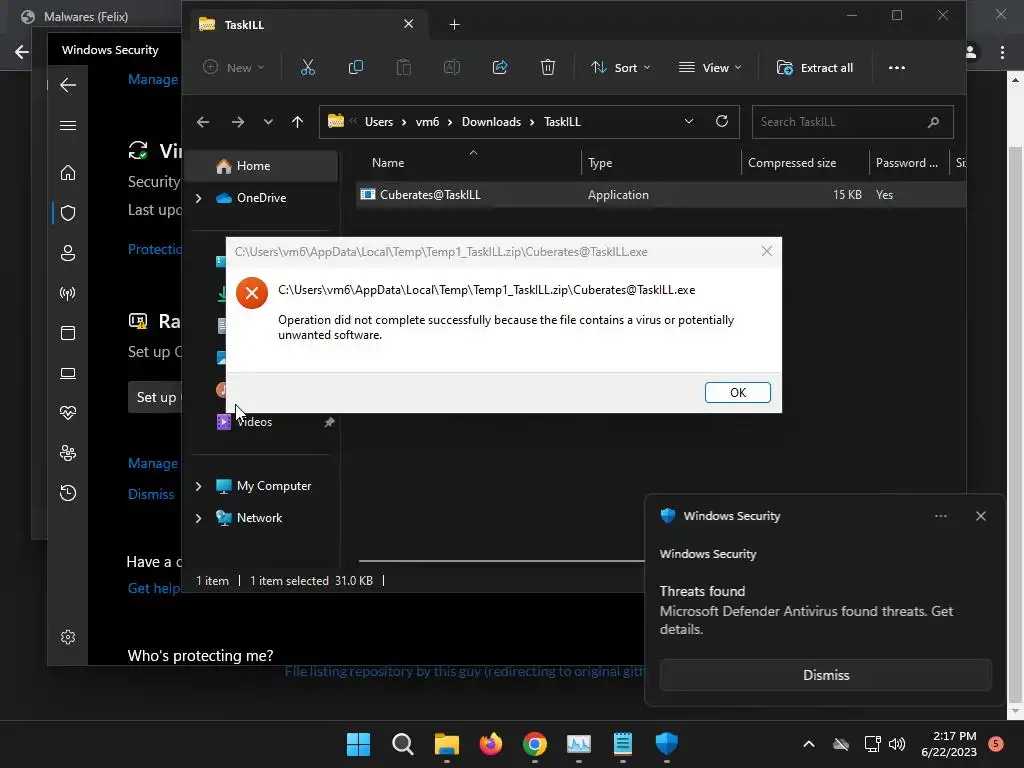The height and width of the screenshot is (768, 1024).
Task: Open Videos in the navigation pane
Action: (x=254, y=422)
